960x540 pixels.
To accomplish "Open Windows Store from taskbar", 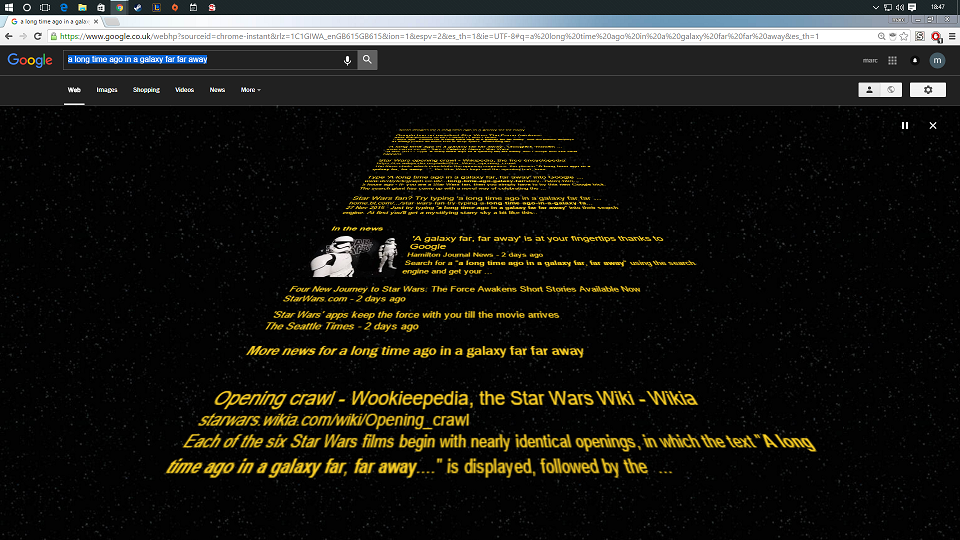I will (101, 7).
